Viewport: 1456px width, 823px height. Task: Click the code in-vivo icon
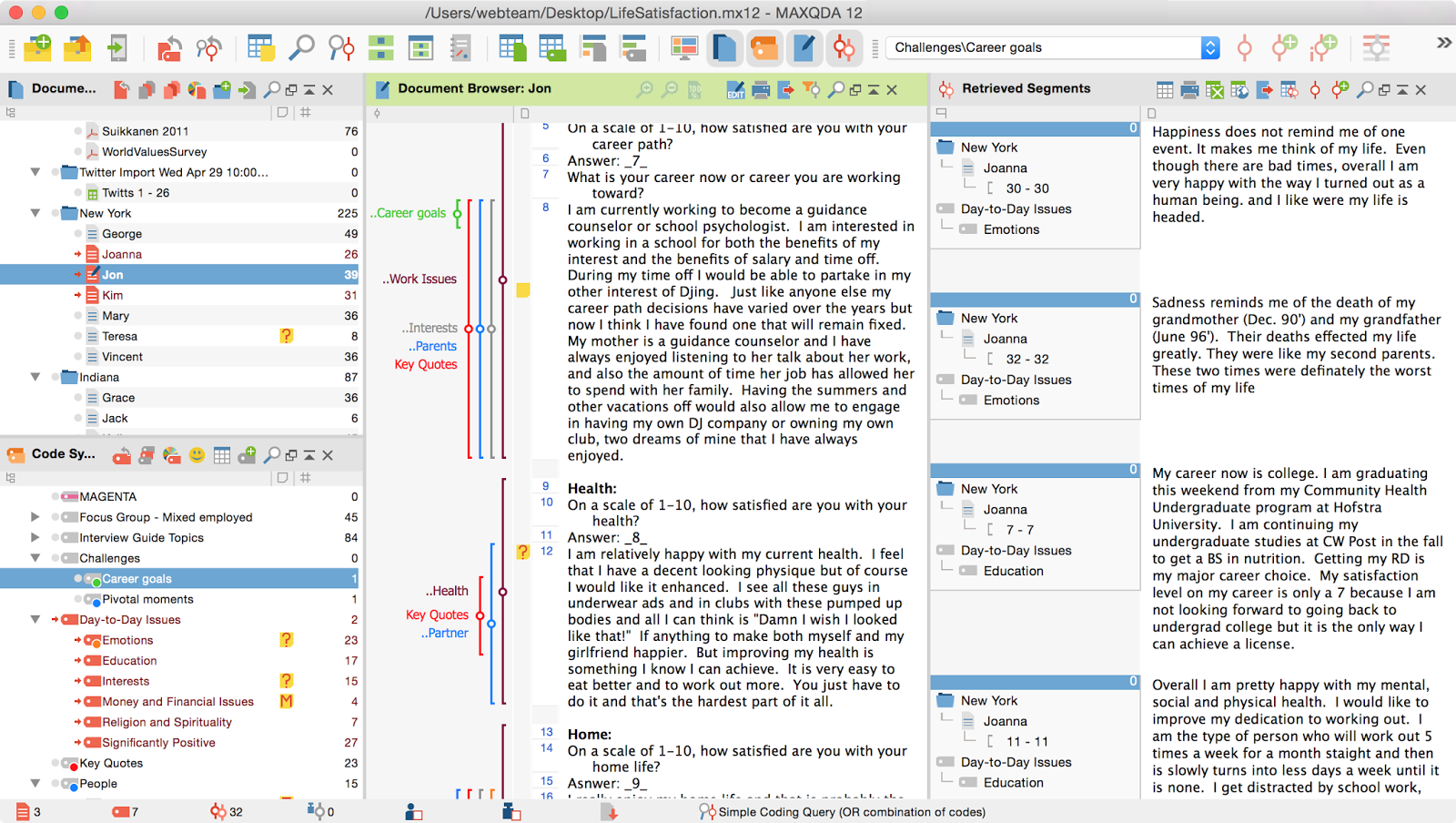coord(1324,47)
